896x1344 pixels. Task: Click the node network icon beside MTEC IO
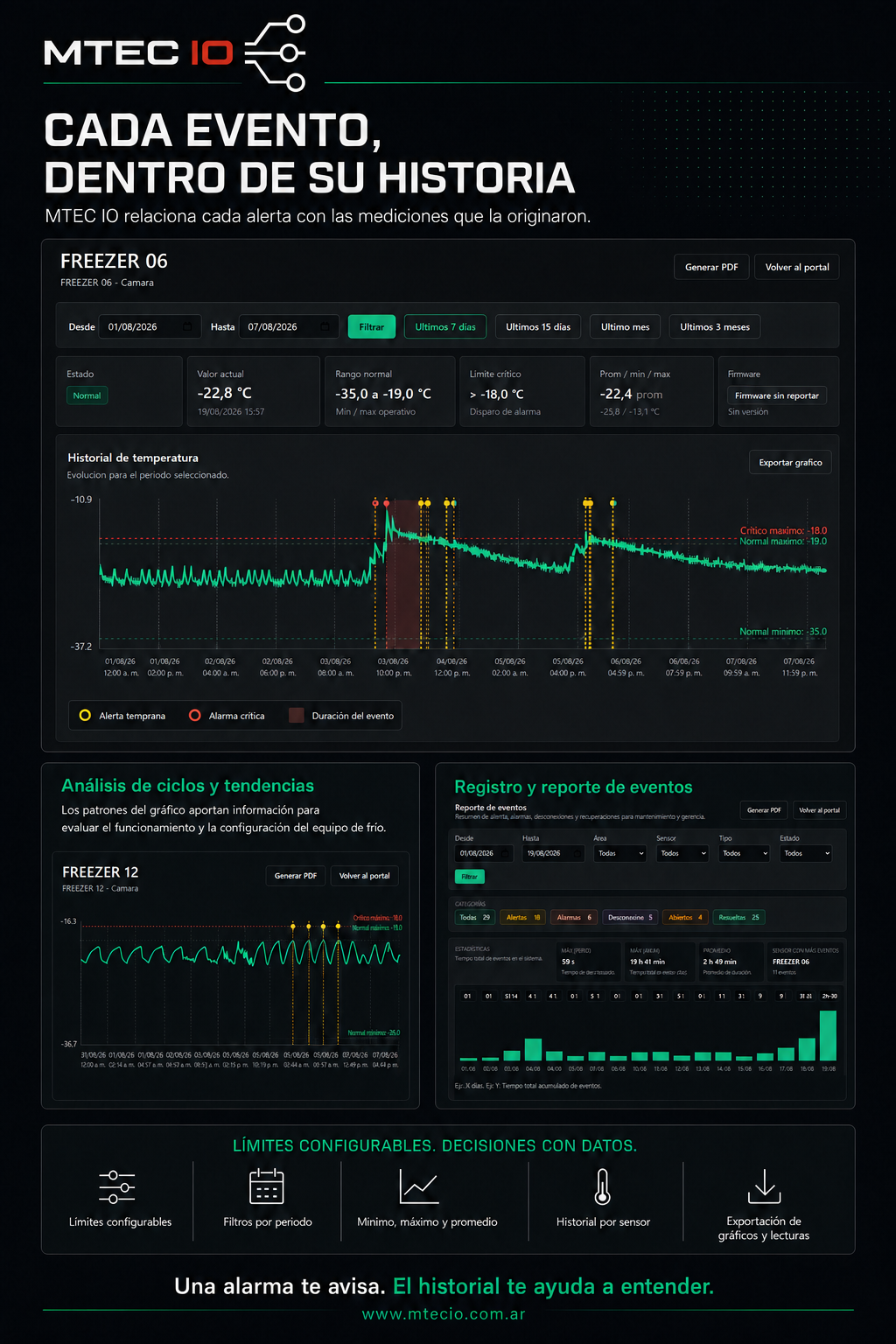(274, 52)
